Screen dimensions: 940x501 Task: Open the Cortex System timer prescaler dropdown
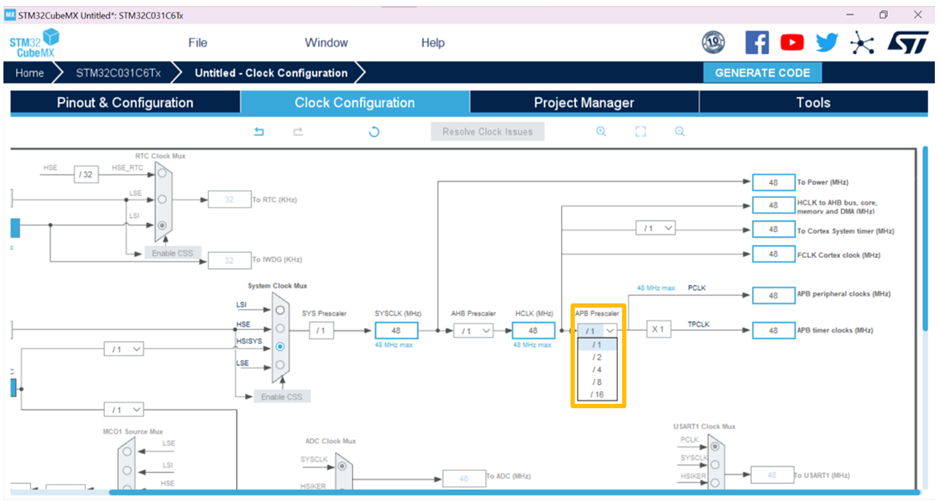(655, 228)
